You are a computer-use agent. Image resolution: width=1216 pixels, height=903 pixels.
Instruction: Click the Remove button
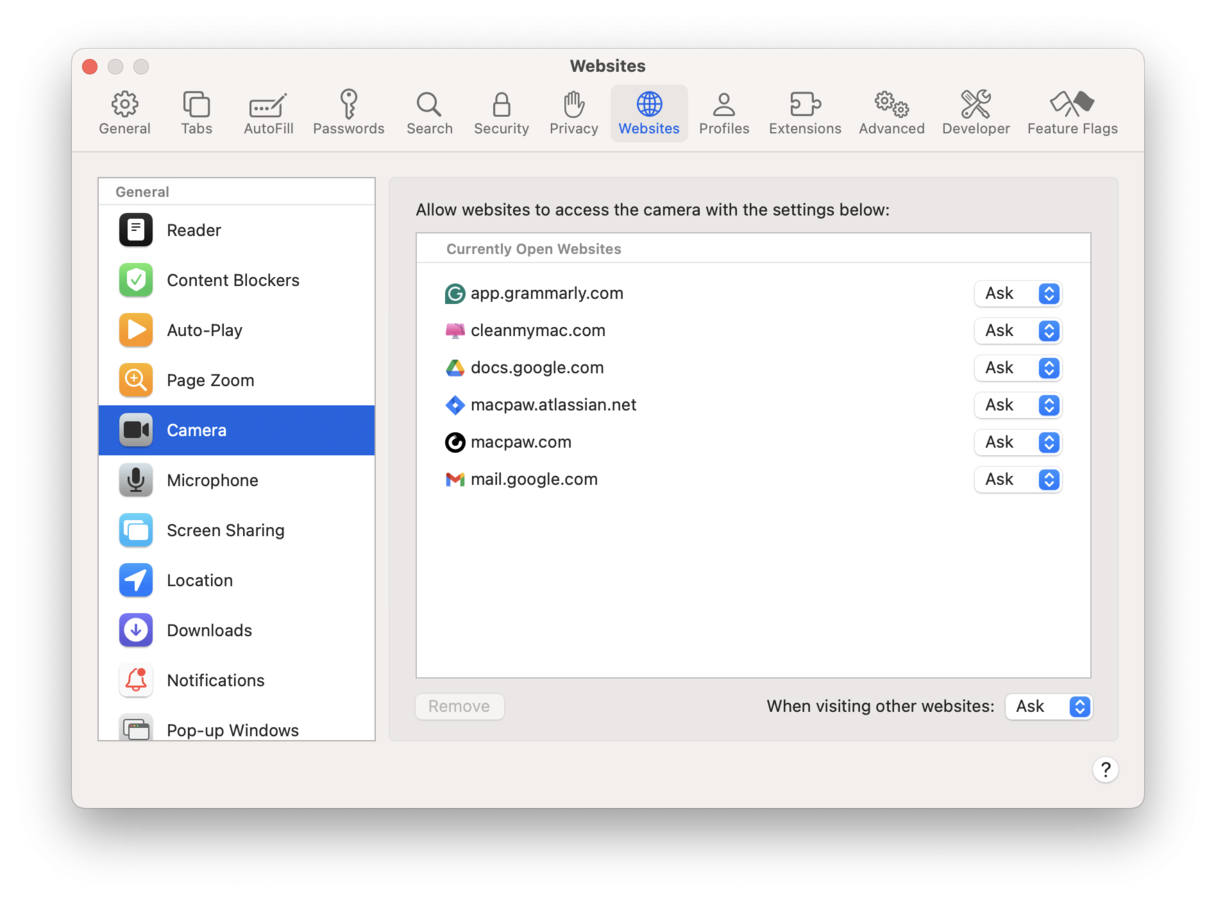point(459,706)
